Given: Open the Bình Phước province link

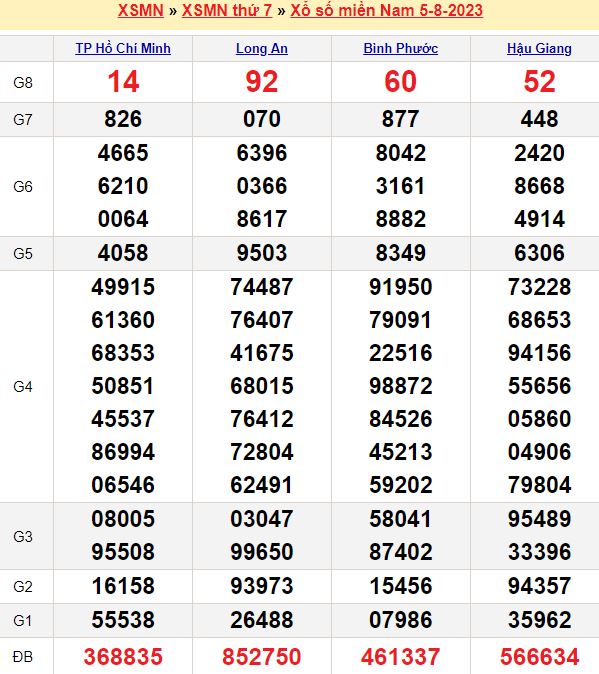Looking at the screenshot, I should tap(400, 48).
